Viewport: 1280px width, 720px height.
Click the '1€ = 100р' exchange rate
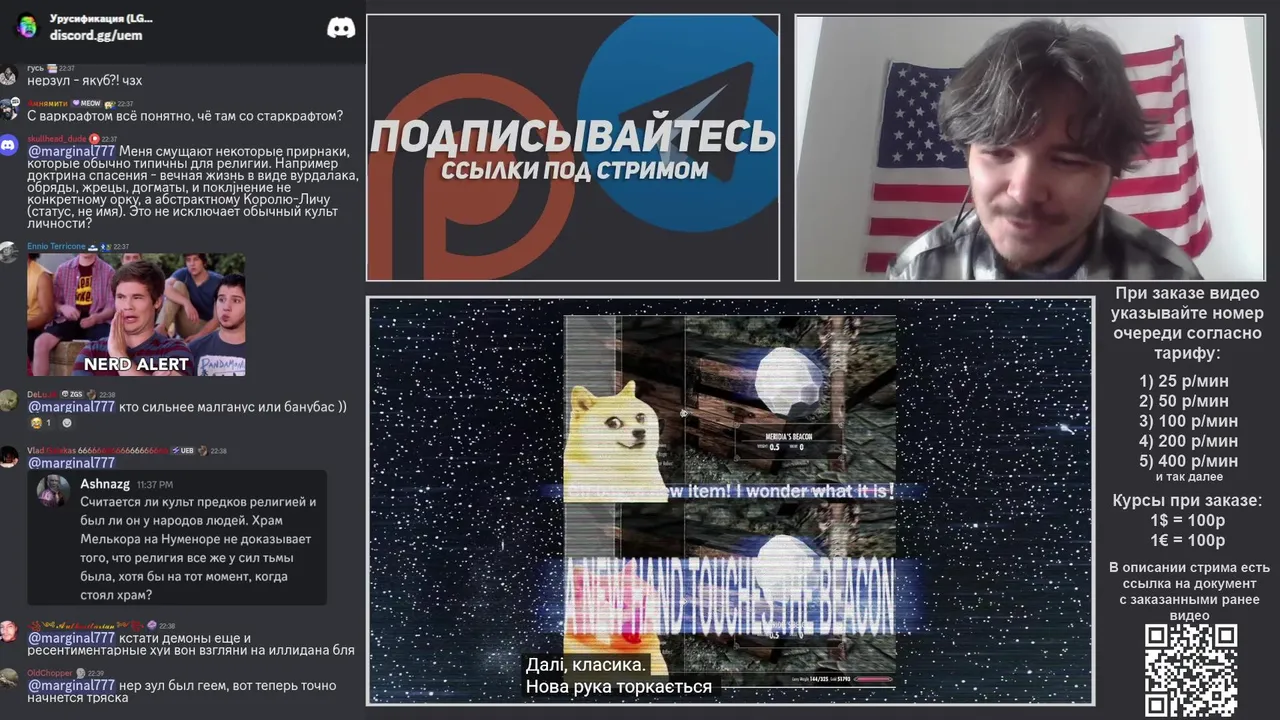click(1187, 541)
